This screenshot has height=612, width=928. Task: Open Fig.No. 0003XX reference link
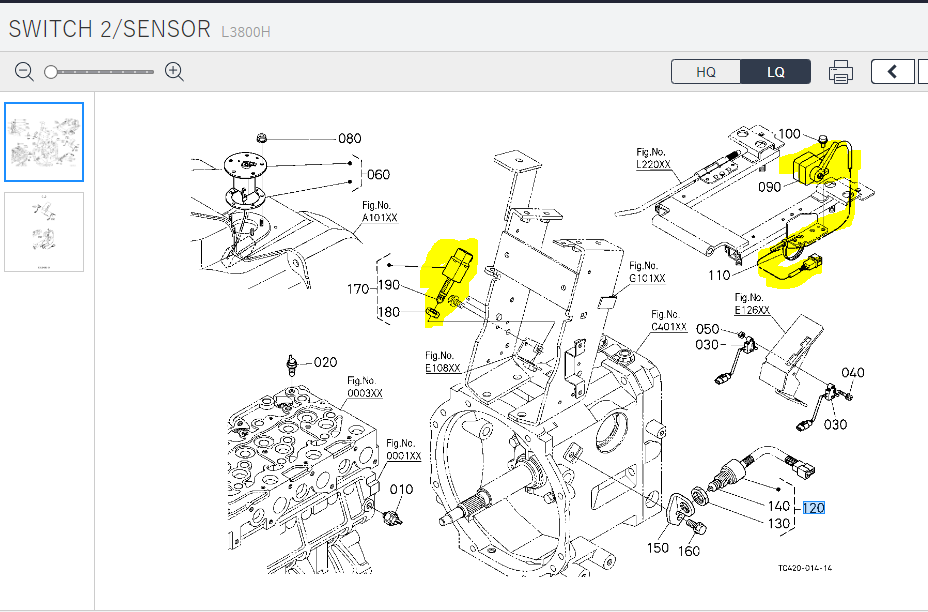tap(364, 393)
